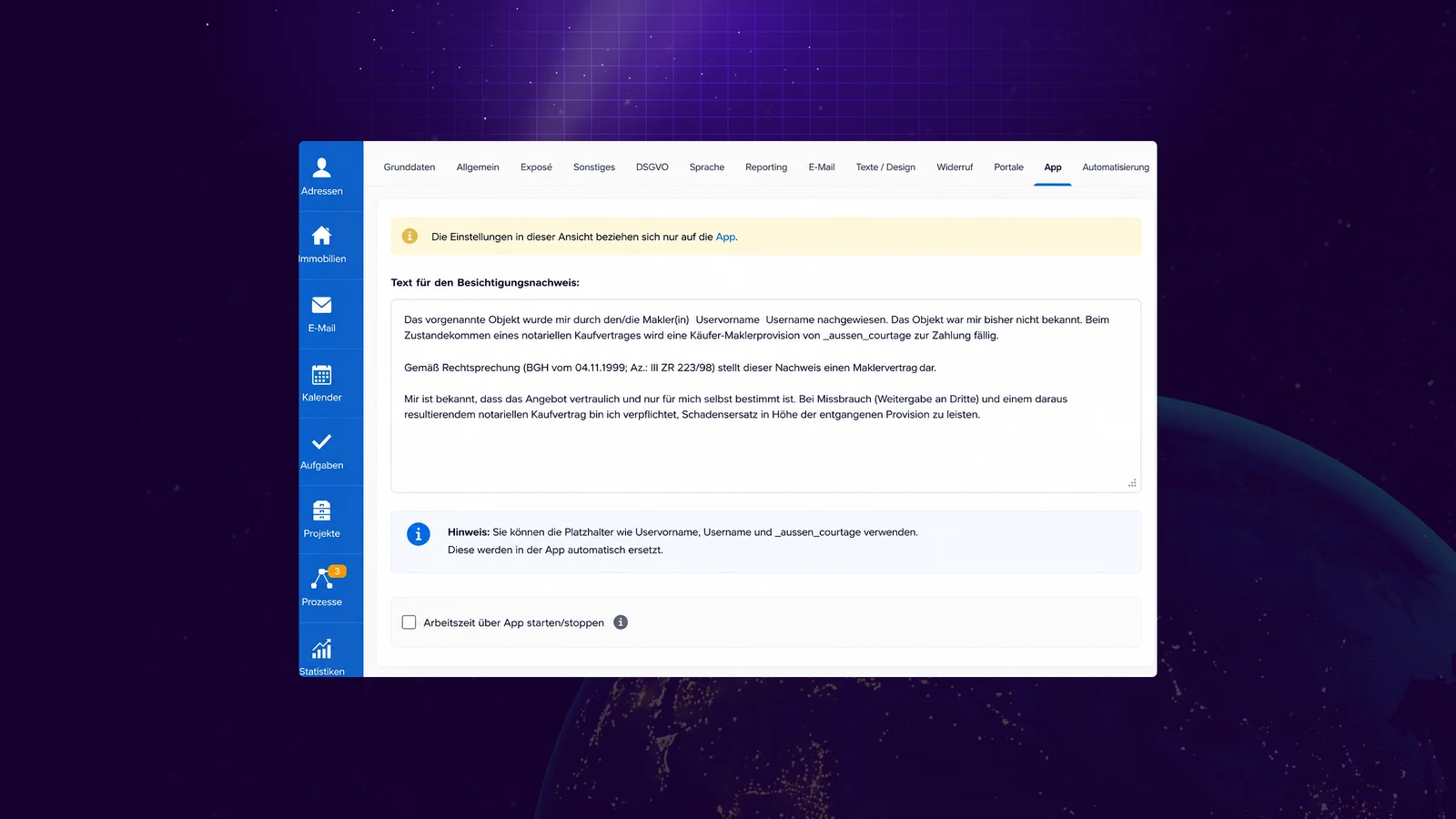The image size is (1456, 819).
Task: Open the Kalender icon in sidebar
Action: (x=321, y=374)
